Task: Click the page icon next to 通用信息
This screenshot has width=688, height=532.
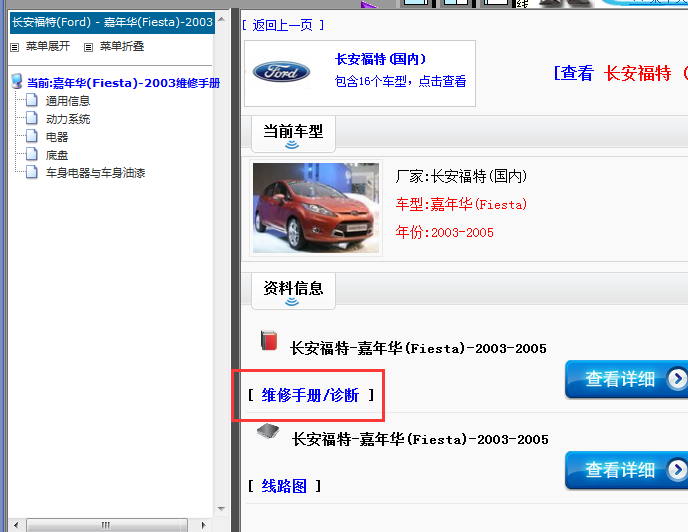Action: click(32, 101)
